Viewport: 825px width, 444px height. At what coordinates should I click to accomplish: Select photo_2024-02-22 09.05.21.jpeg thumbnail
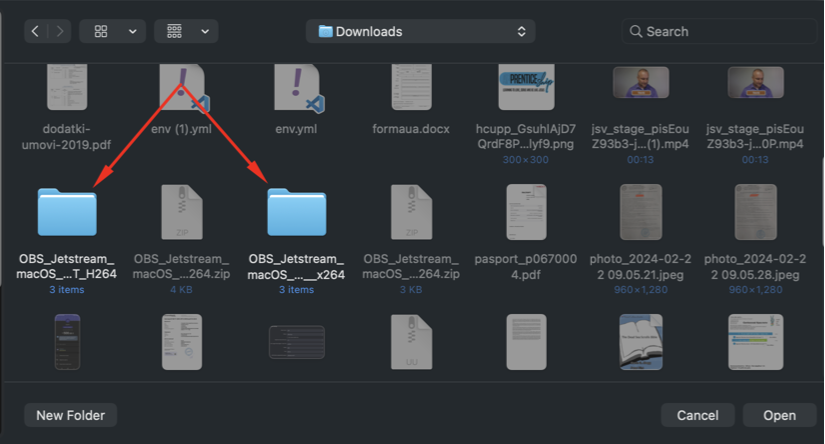tap(641, 212)
